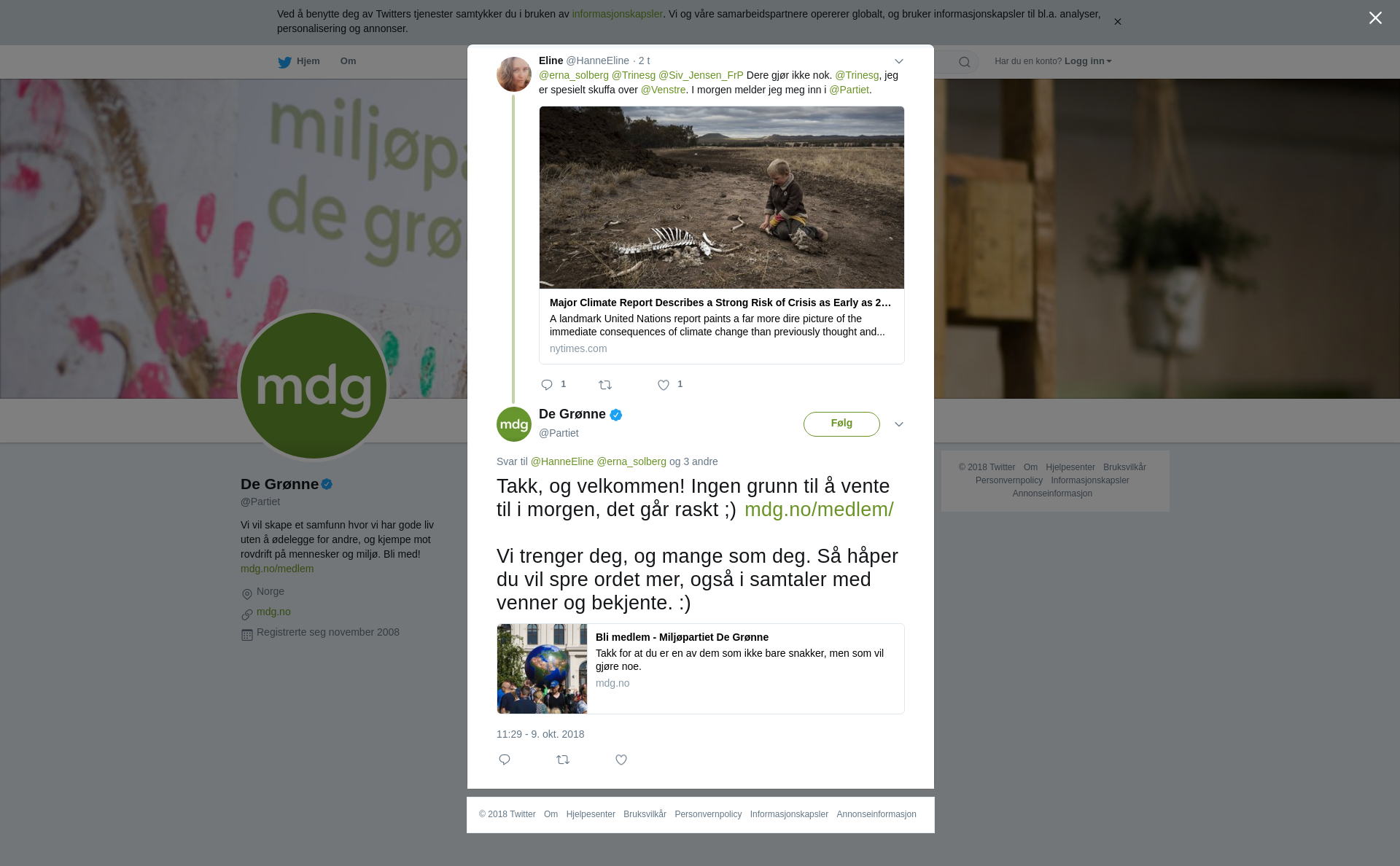
Task: Retweet De Grønne's welcome tweet
Action: coord(563,760)
